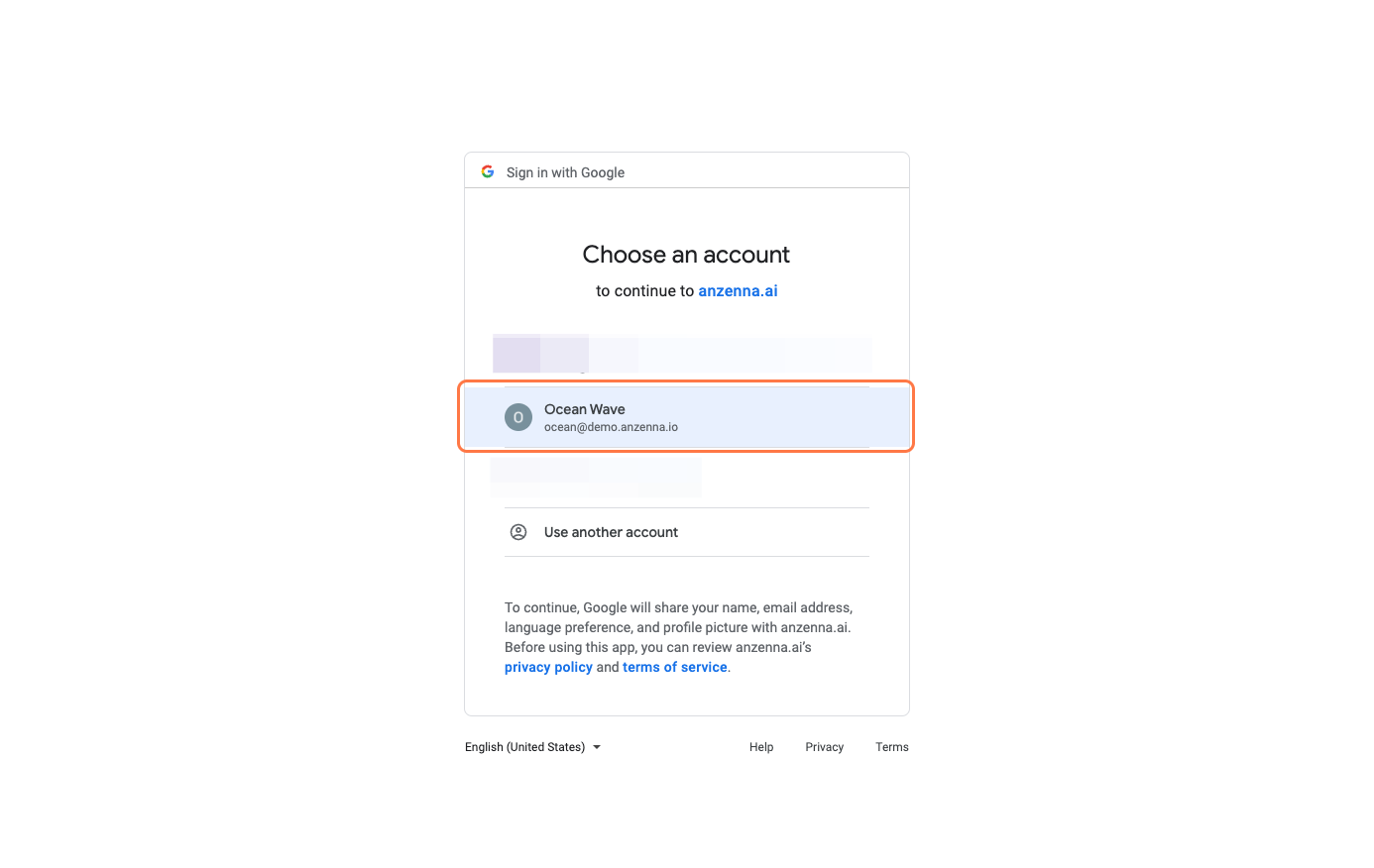Open the Privacy footer link
This screenshot has width=1374, height=868.
pyautogui.click(x=824, y=747)
